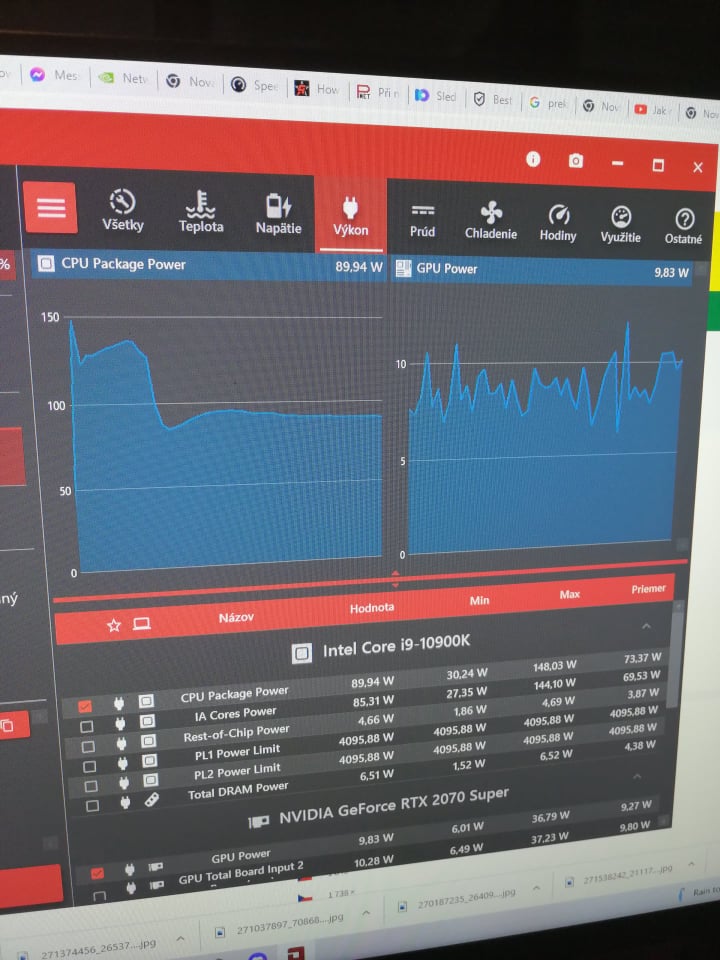This screenshot has height=960, width=720.
Task: Click the 148,03 W max value
Action: tap(555, 666)
